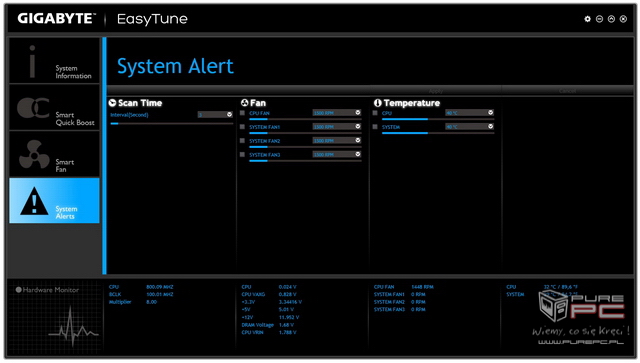640x363 pixels.
Task: Adjust the CPU FAN threshold slider
Action: click(305, 119)
